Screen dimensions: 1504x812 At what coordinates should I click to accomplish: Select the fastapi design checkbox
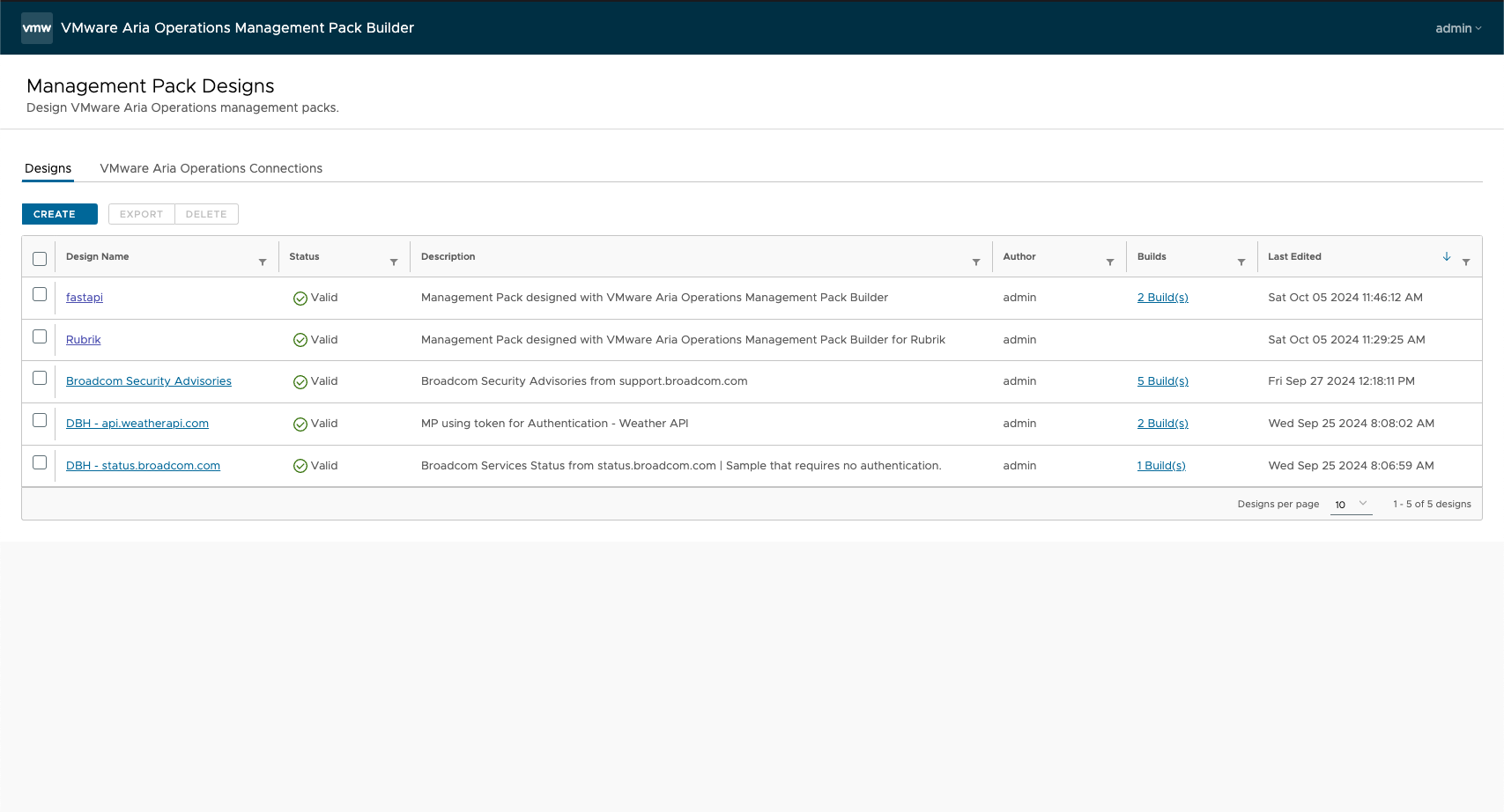tap(40, 294)
